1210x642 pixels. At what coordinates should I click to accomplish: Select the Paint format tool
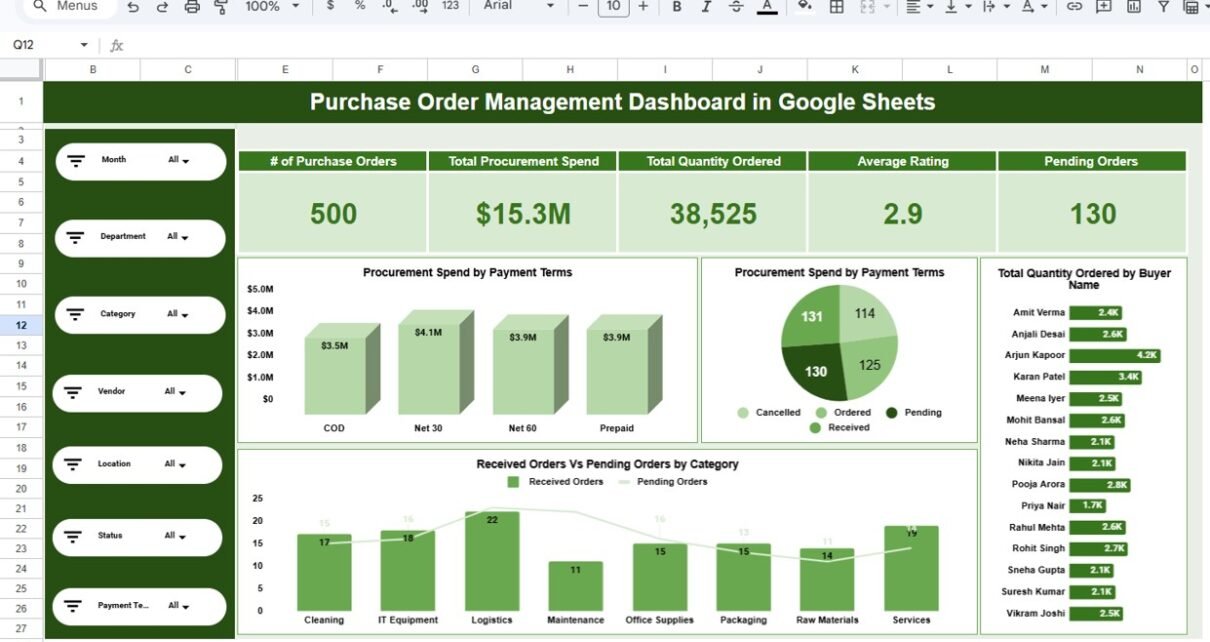point(221,7)
